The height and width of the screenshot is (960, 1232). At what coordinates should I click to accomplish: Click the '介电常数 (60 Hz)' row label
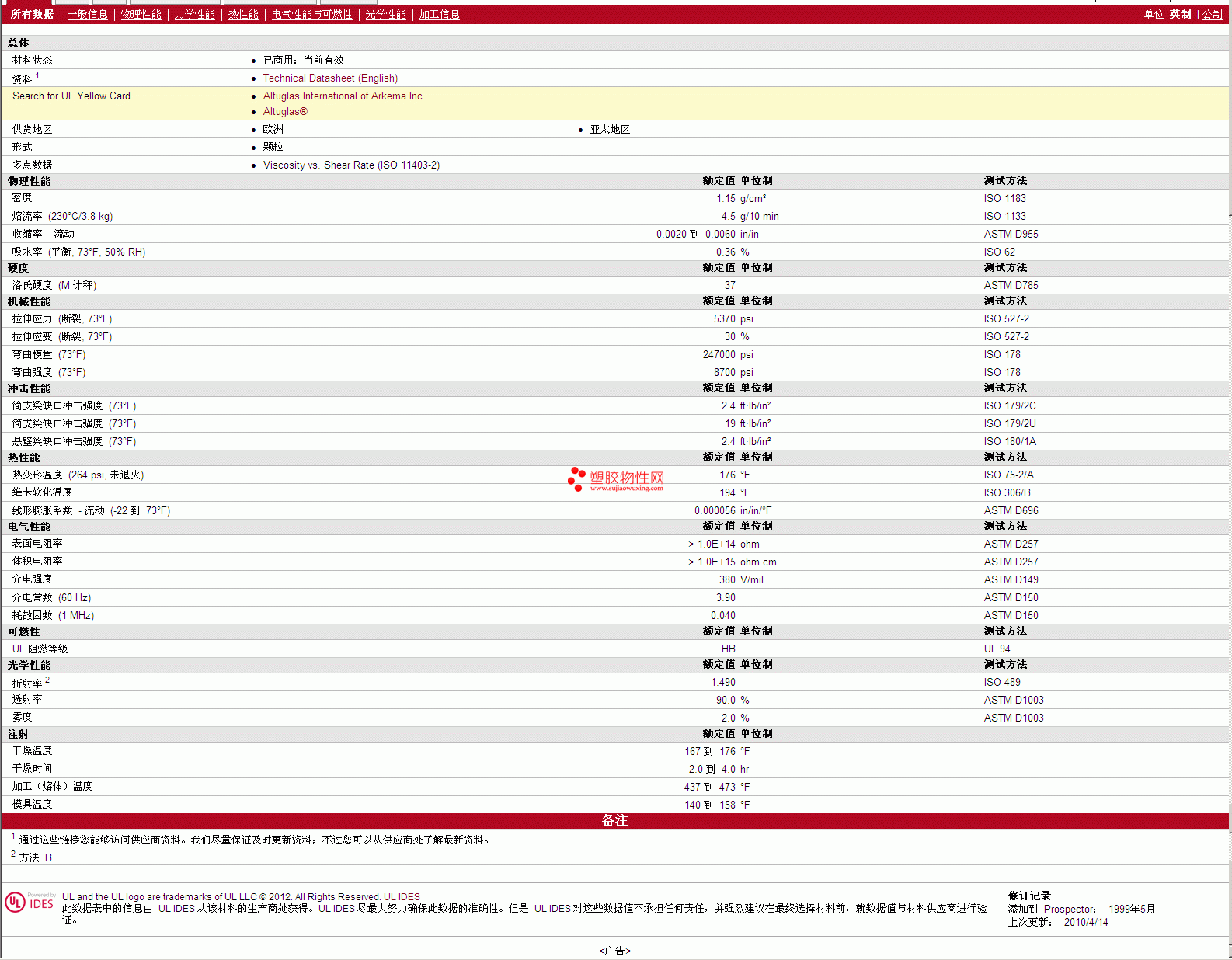51,597
